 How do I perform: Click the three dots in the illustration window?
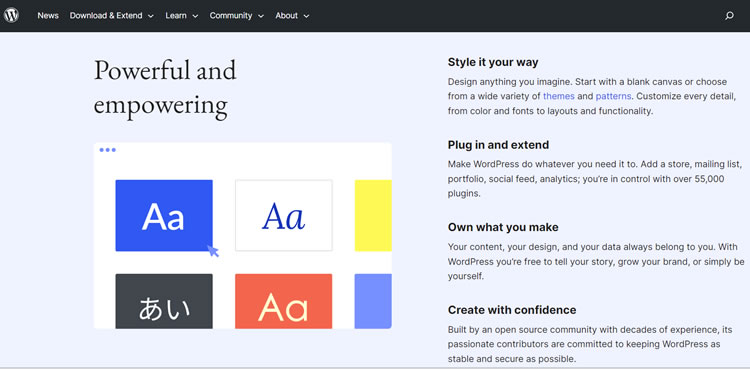pyautogui.click(x=108, y=150)
